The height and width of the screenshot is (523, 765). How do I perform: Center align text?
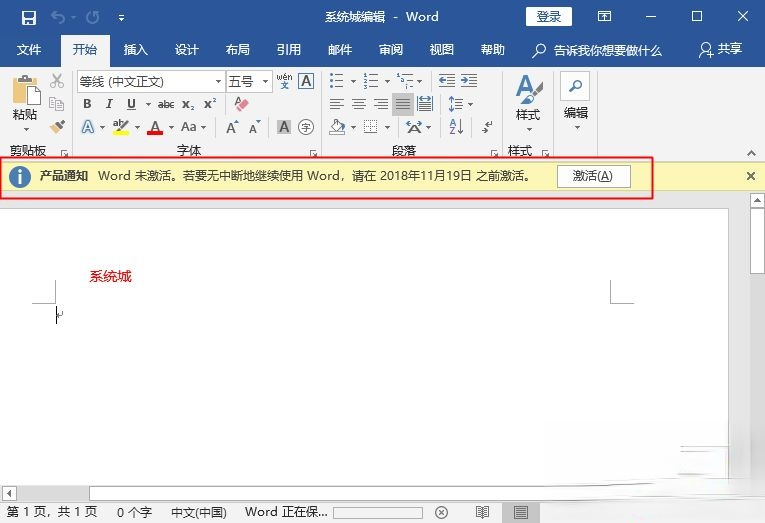[359, 104]
